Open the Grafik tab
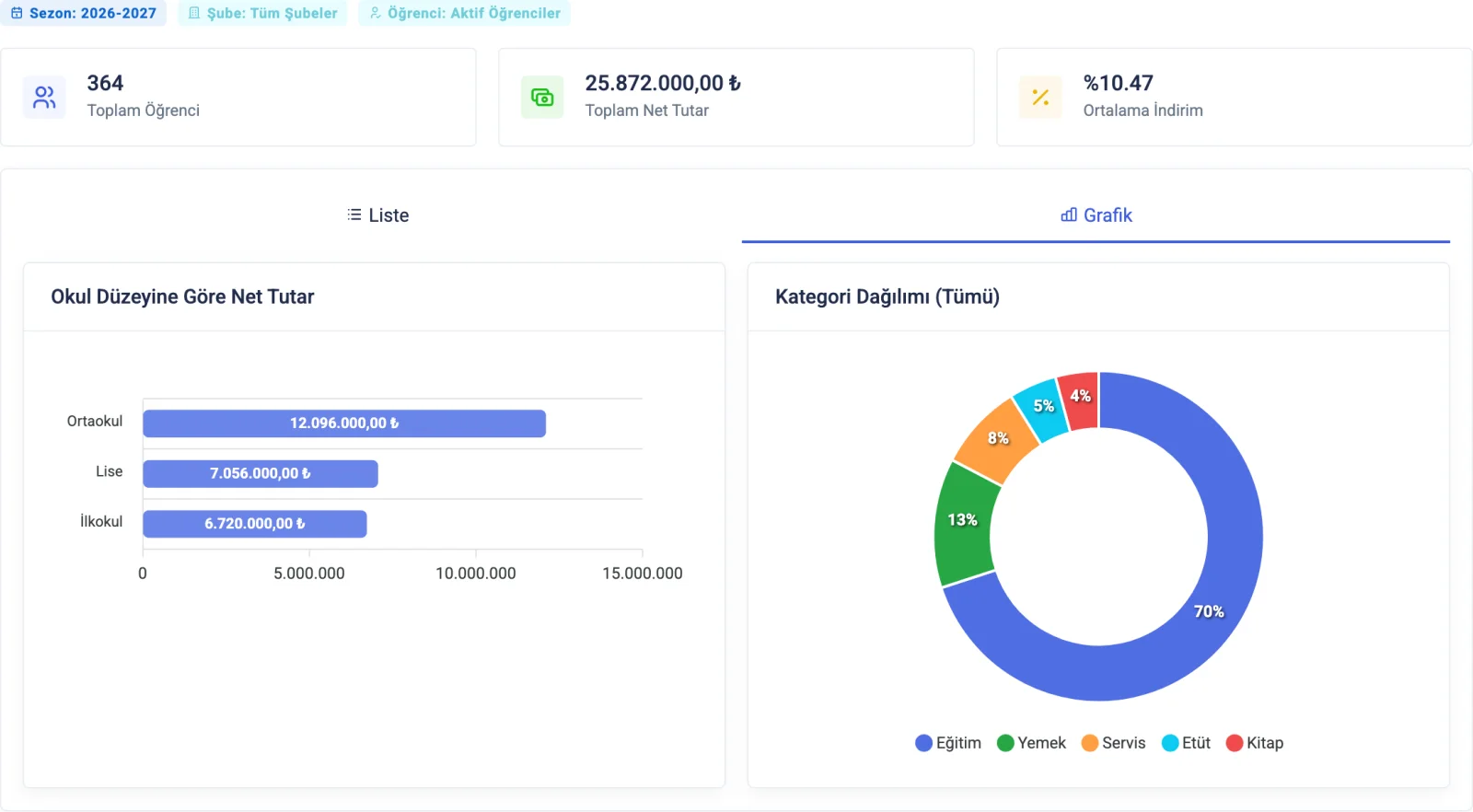This screenshot has width=1473, height=812. click(1096, 215)
